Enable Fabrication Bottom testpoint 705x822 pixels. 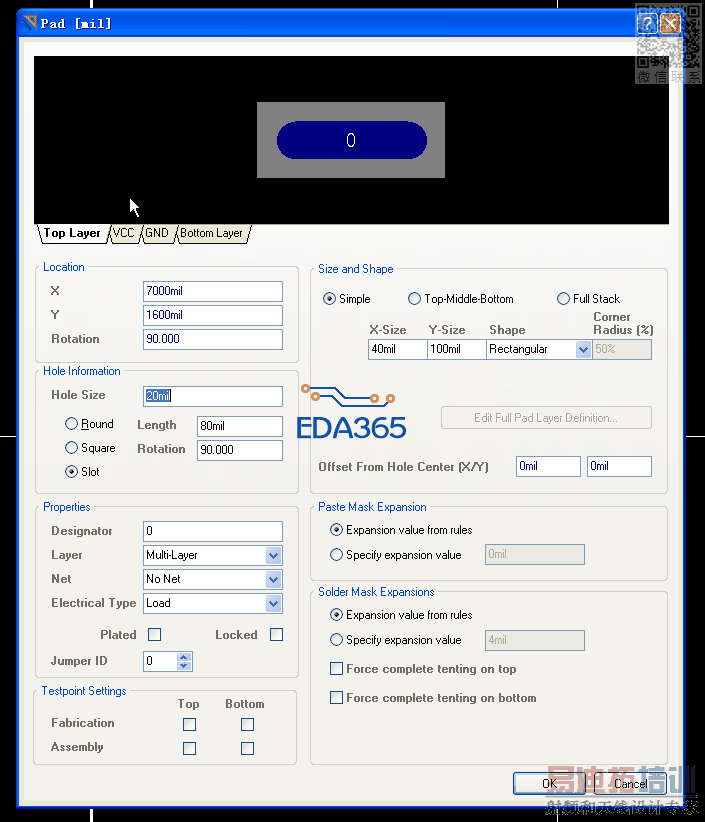(x=247, y=724)
